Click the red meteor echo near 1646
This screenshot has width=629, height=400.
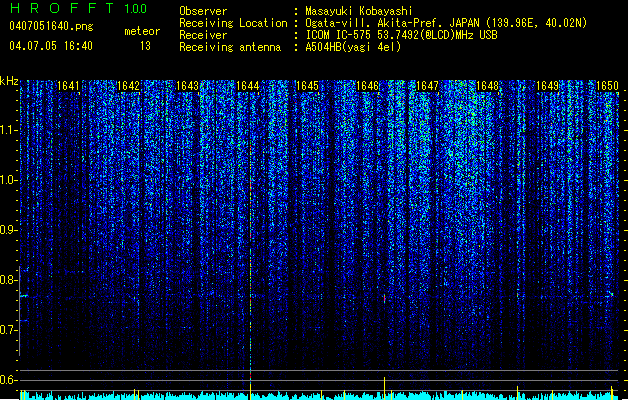pyautogui.click(x=384, y=298)
